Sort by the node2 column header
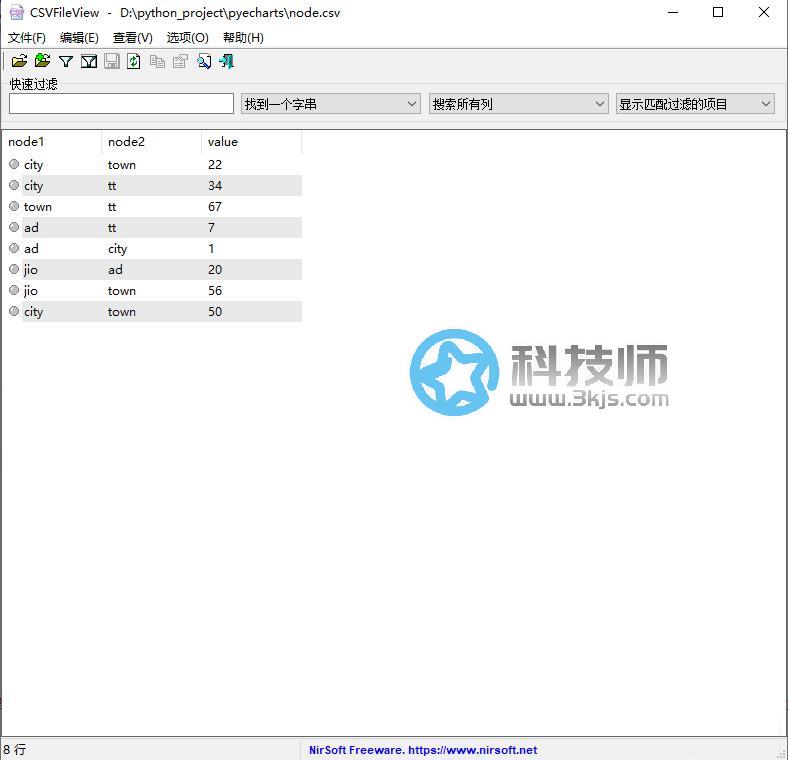The height and width of the screenshot is (760, 788). 151,142
